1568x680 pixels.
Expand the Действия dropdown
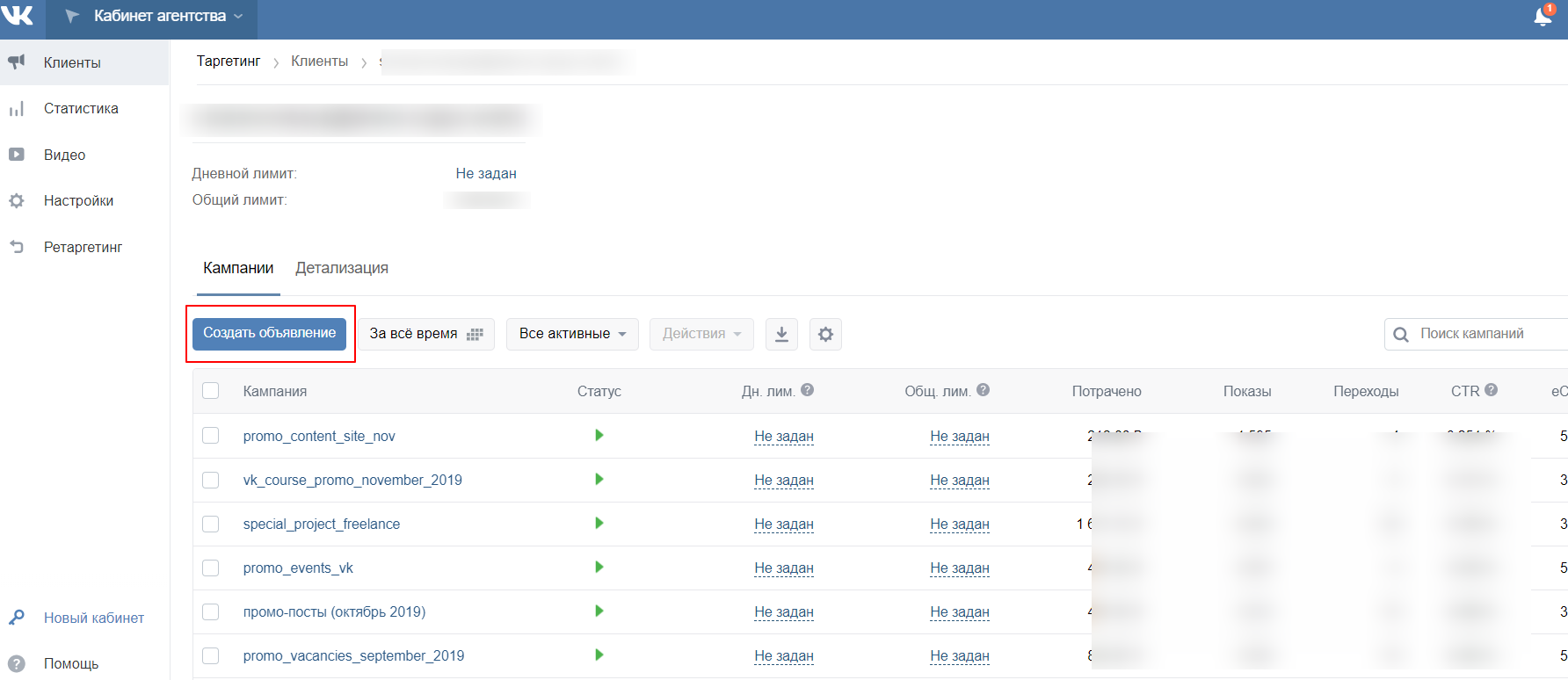(701, 334)
